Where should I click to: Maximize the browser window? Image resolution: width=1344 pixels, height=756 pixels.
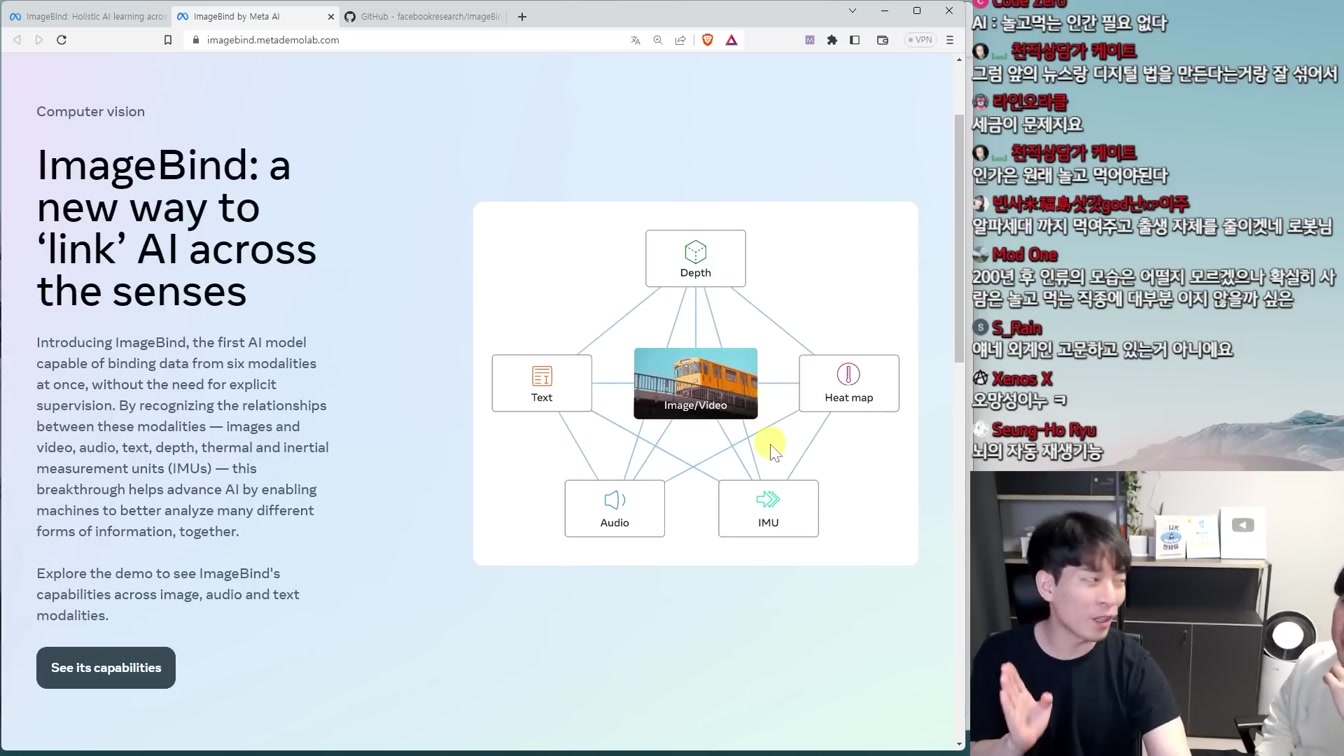click(x=917, y=11)
